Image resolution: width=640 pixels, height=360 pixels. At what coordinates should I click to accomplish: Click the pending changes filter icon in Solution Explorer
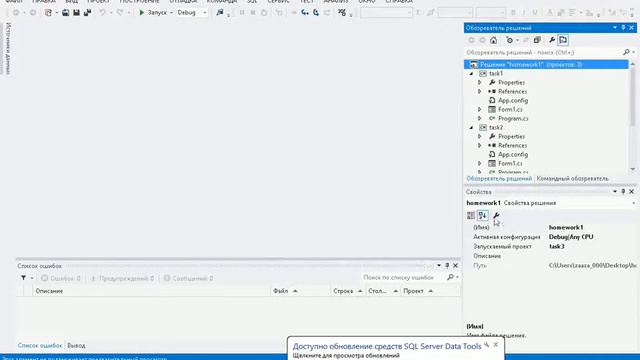[x=510, y=40]
